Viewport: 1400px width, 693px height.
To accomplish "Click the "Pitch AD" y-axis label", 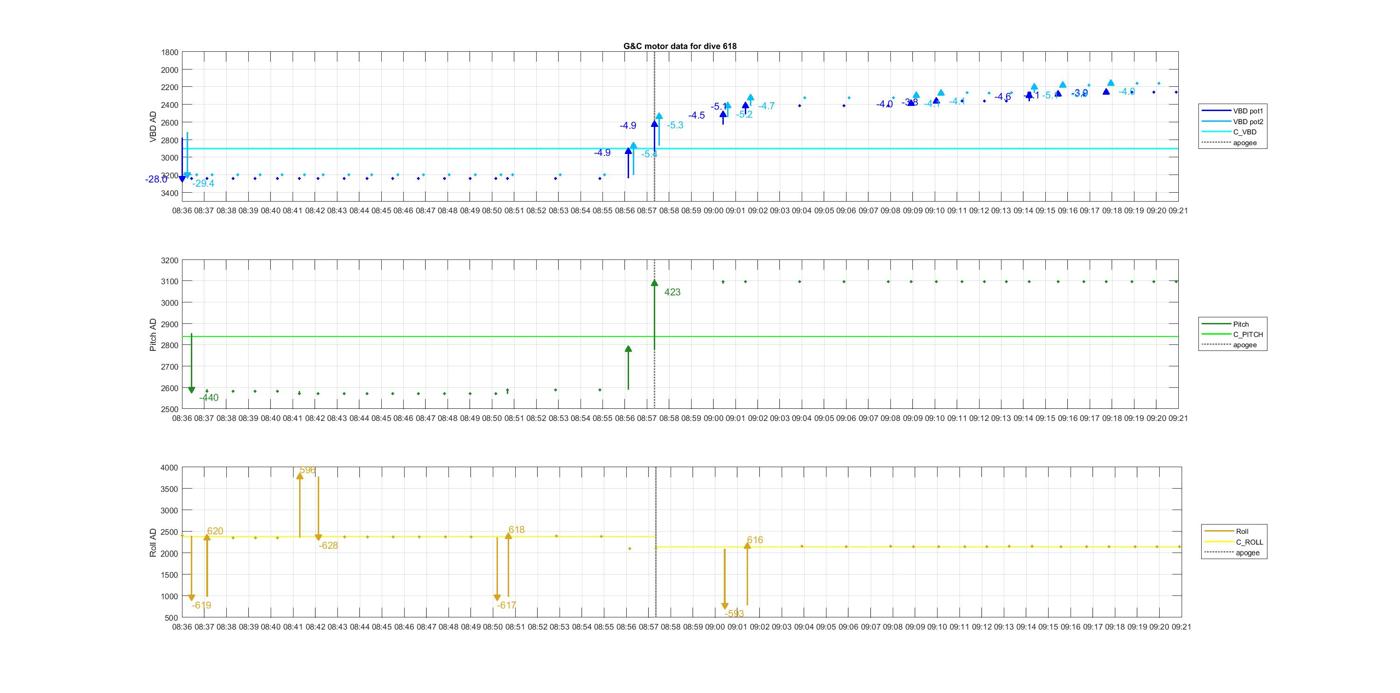I will [154, 334].
